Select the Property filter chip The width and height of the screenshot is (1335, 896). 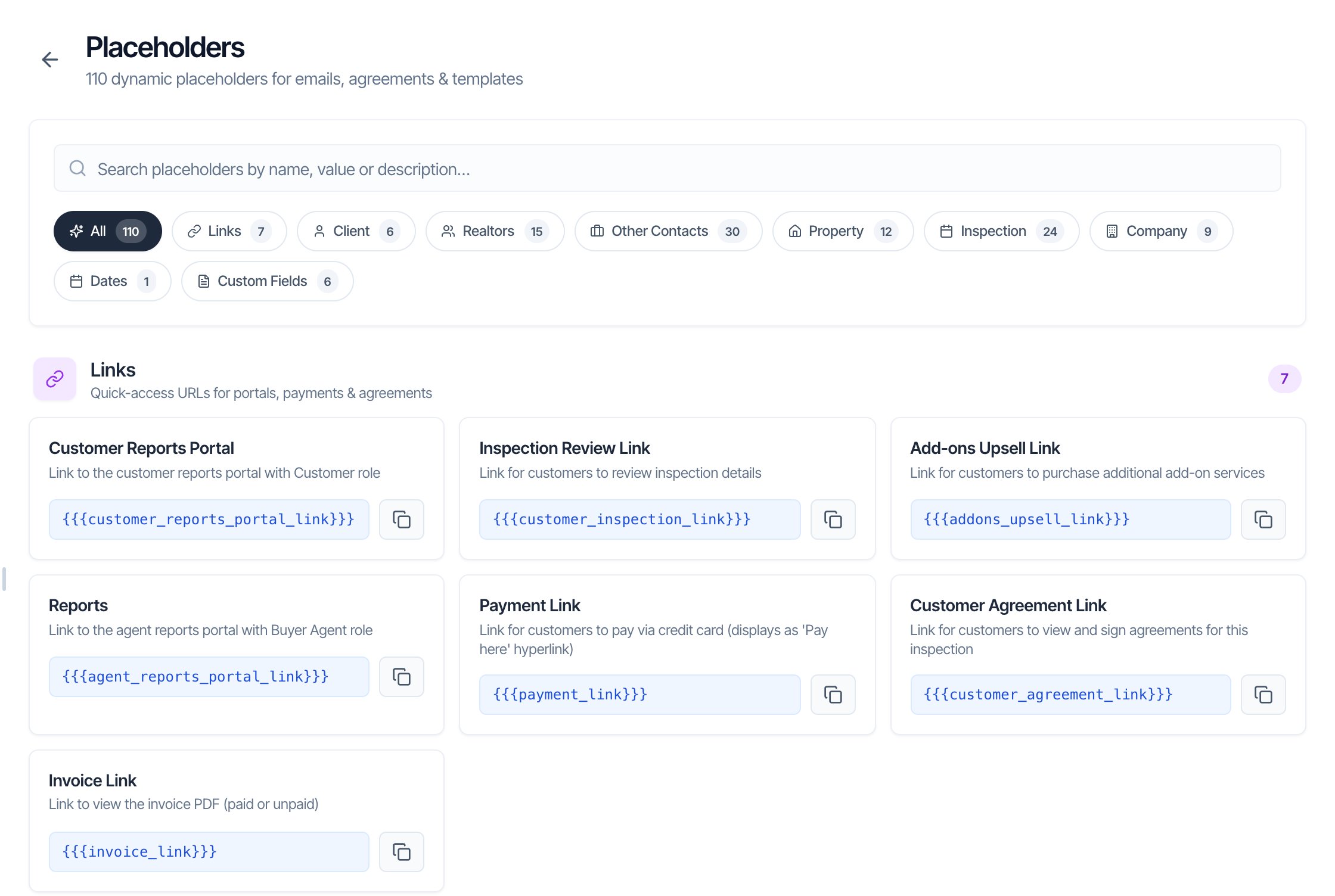[x=843, y=231]
